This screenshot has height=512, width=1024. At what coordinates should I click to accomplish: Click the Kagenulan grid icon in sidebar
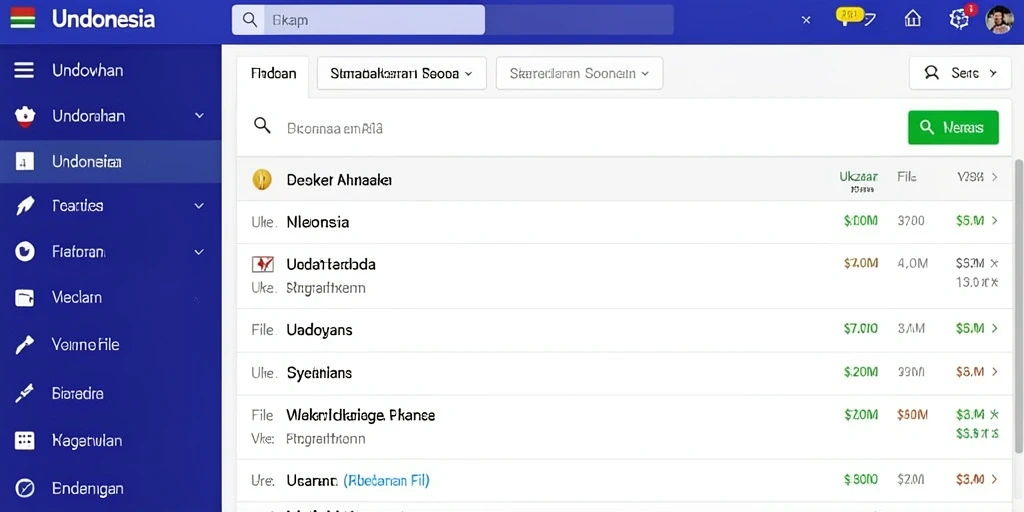coord(24,441)
